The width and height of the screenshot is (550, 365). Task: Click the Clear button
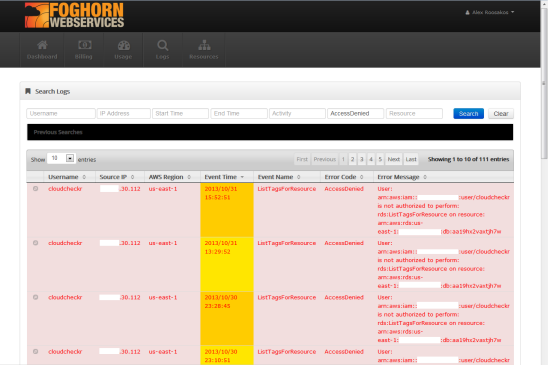(x=501, y=114)
